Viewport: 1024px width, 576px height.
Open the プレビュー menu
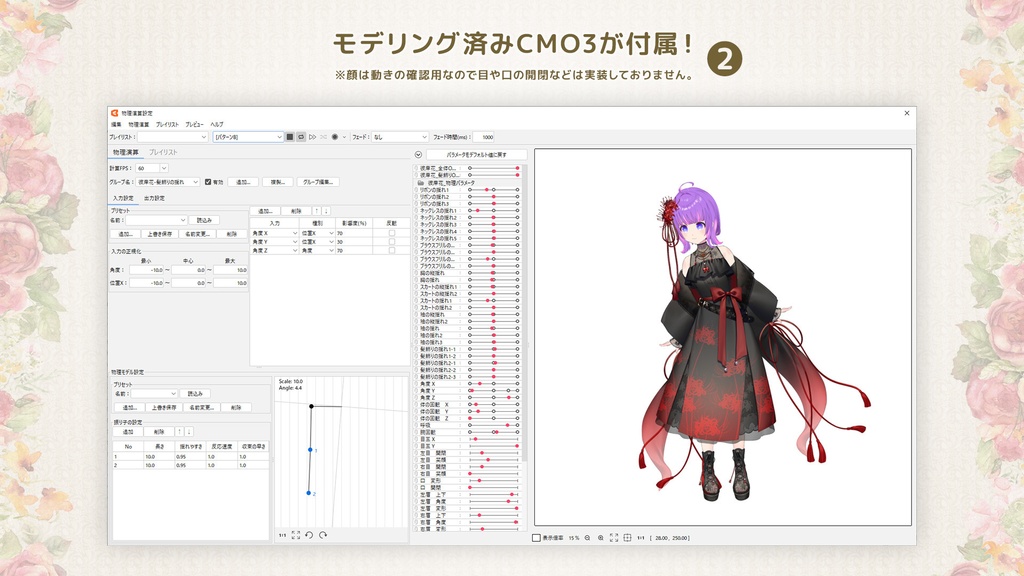(195, 124)
